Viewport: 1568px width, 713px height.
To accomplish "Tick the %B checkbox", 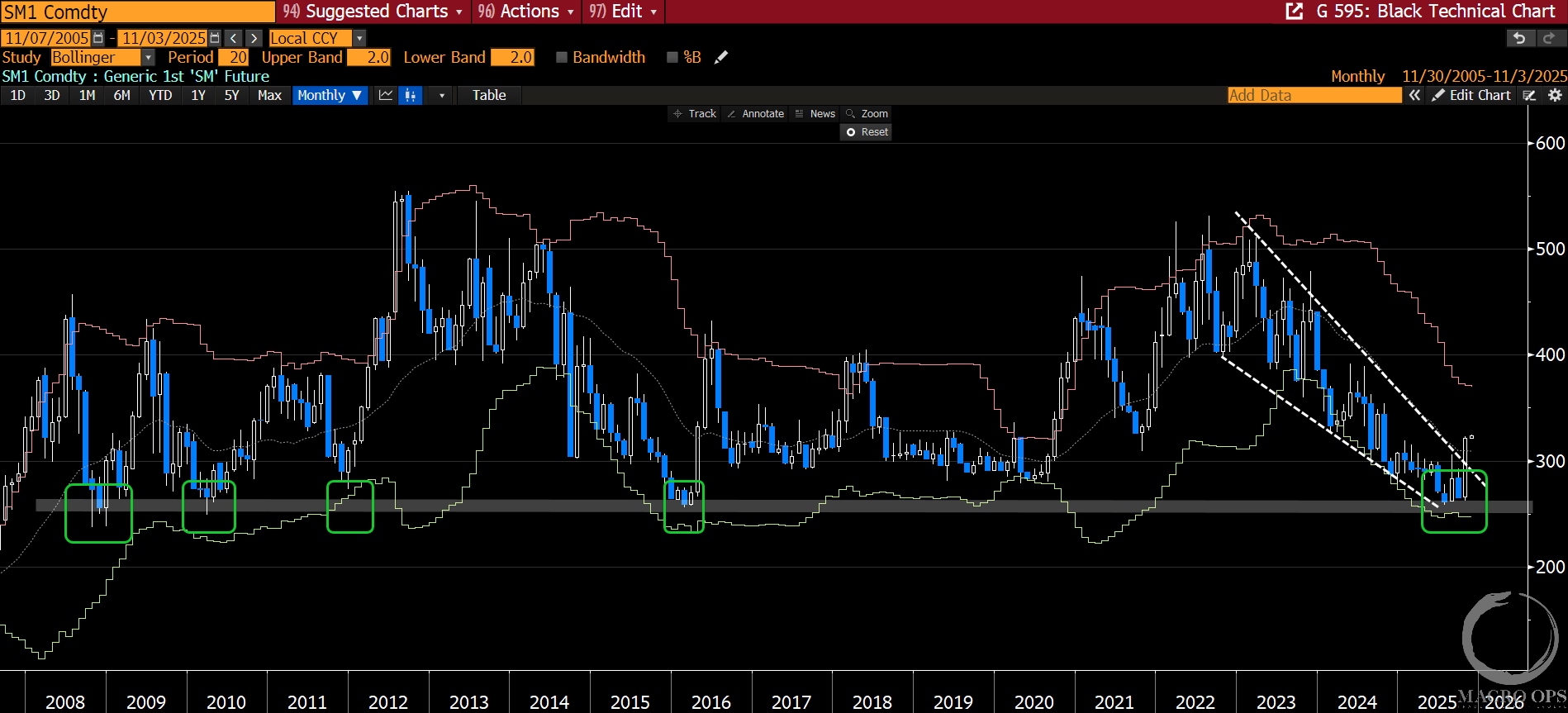I will click(672, 57).
